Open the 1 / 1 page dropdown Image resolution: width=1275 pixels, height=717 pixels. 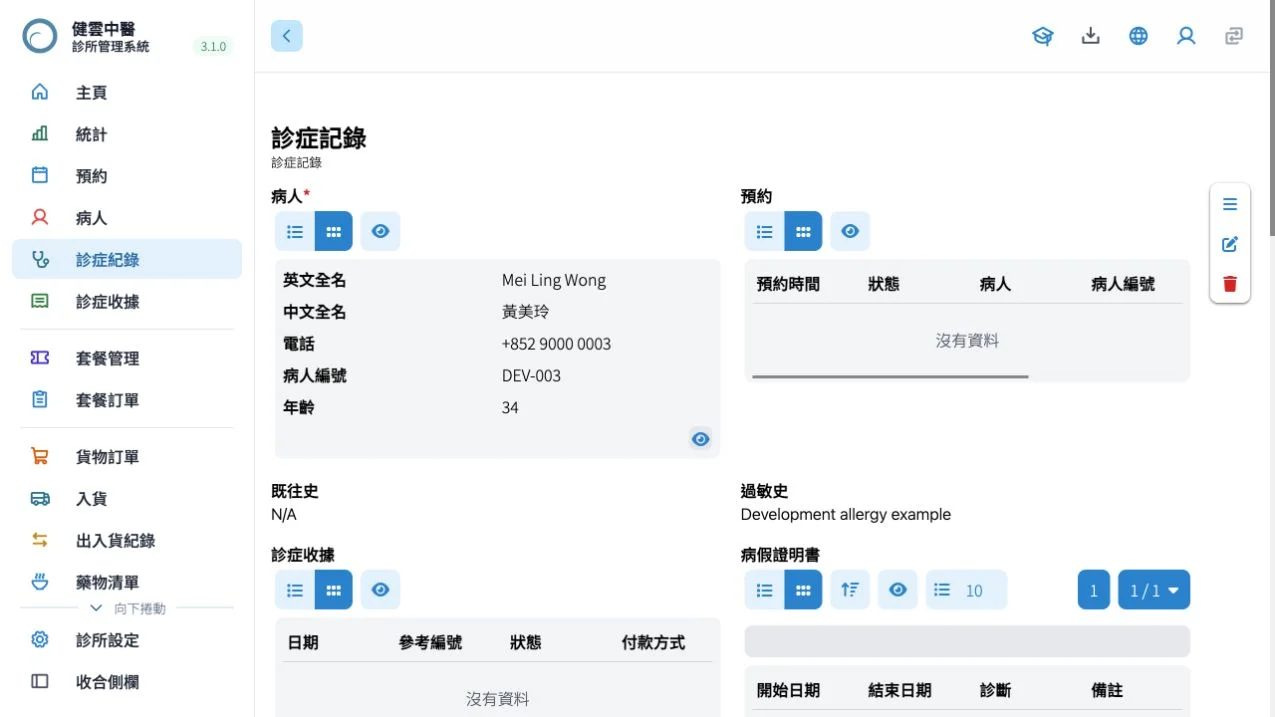pyautogui.click(x=1154, y=590)
